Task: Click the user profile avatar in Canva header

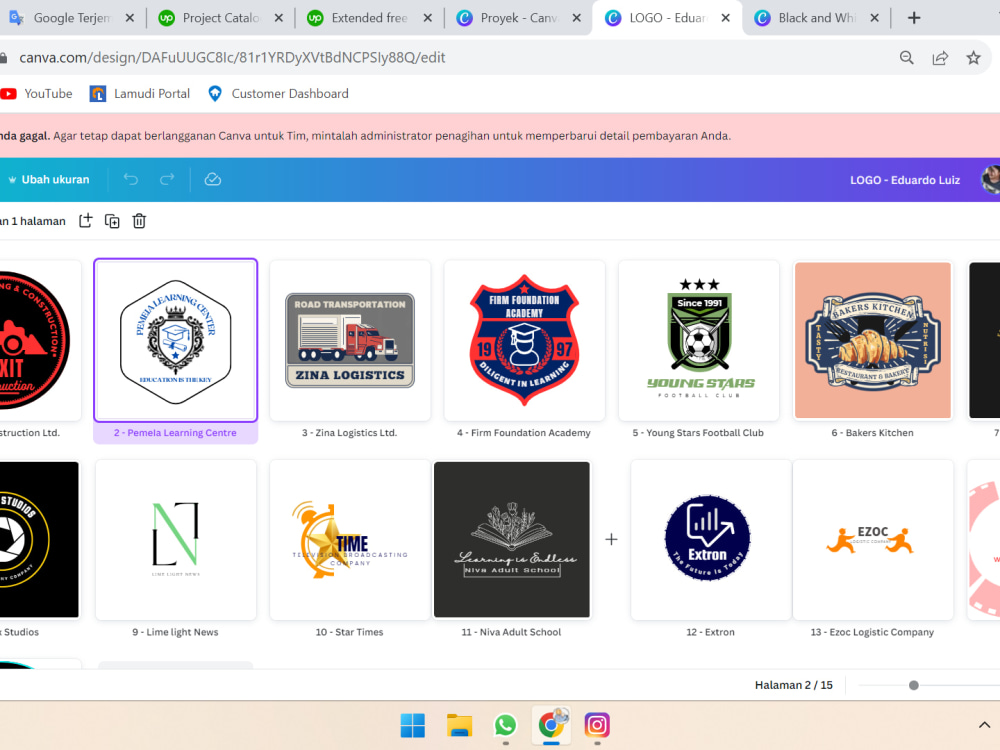Action: [990, 180]
